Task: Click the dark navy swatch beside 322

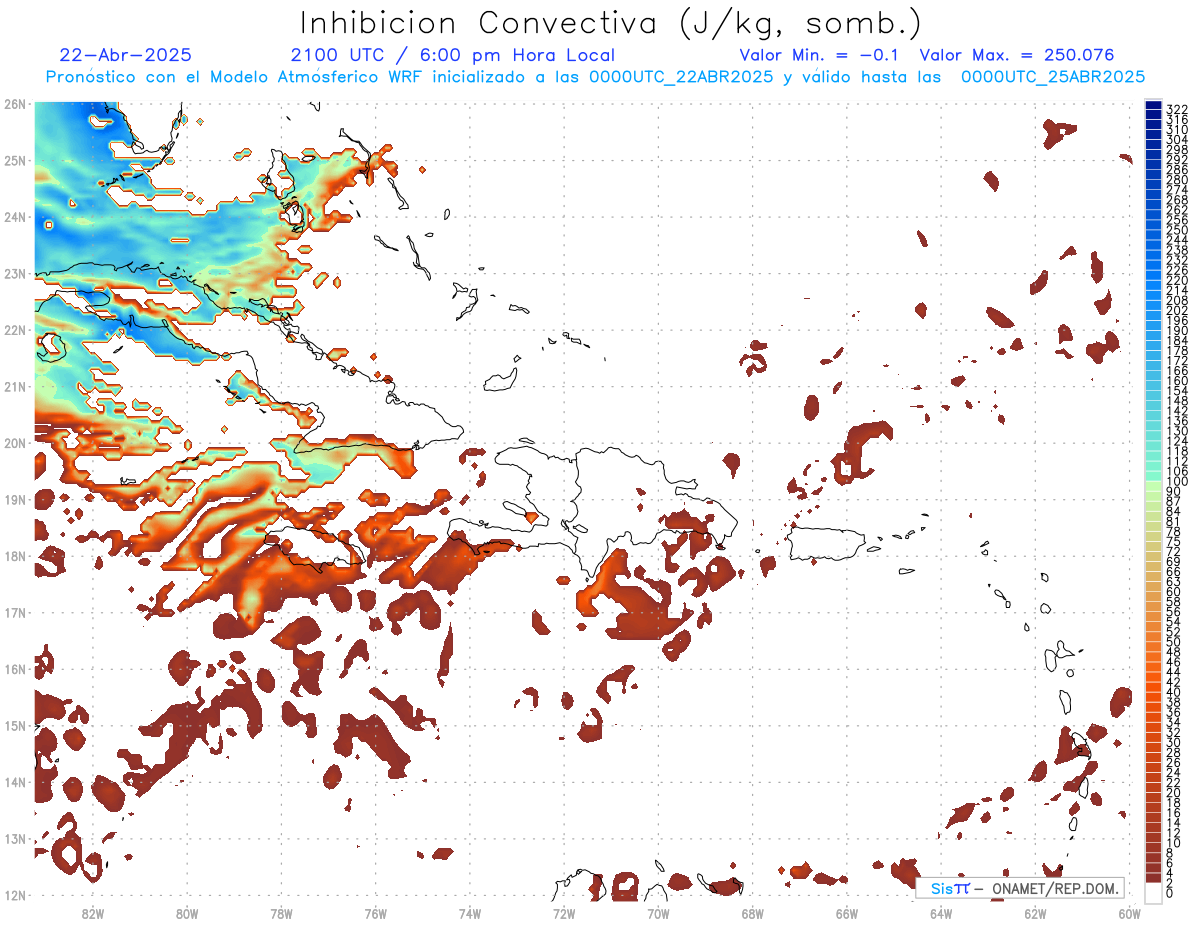Action: 1153,106
